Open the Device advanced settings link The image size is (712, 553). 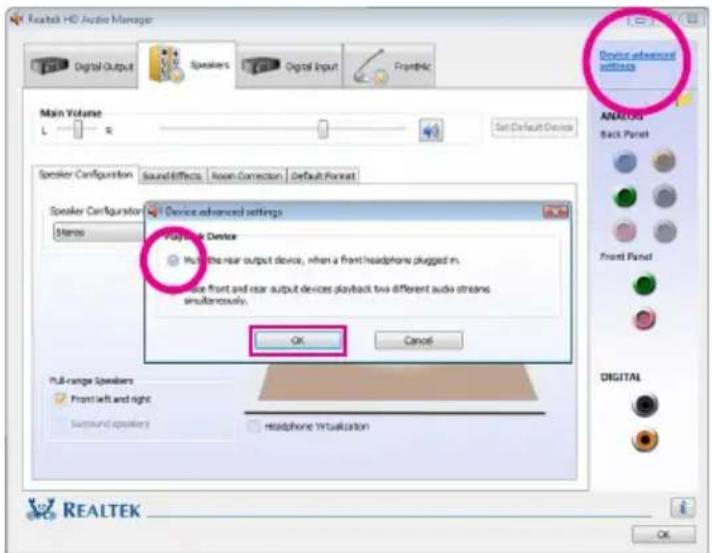tap(637, 60)
